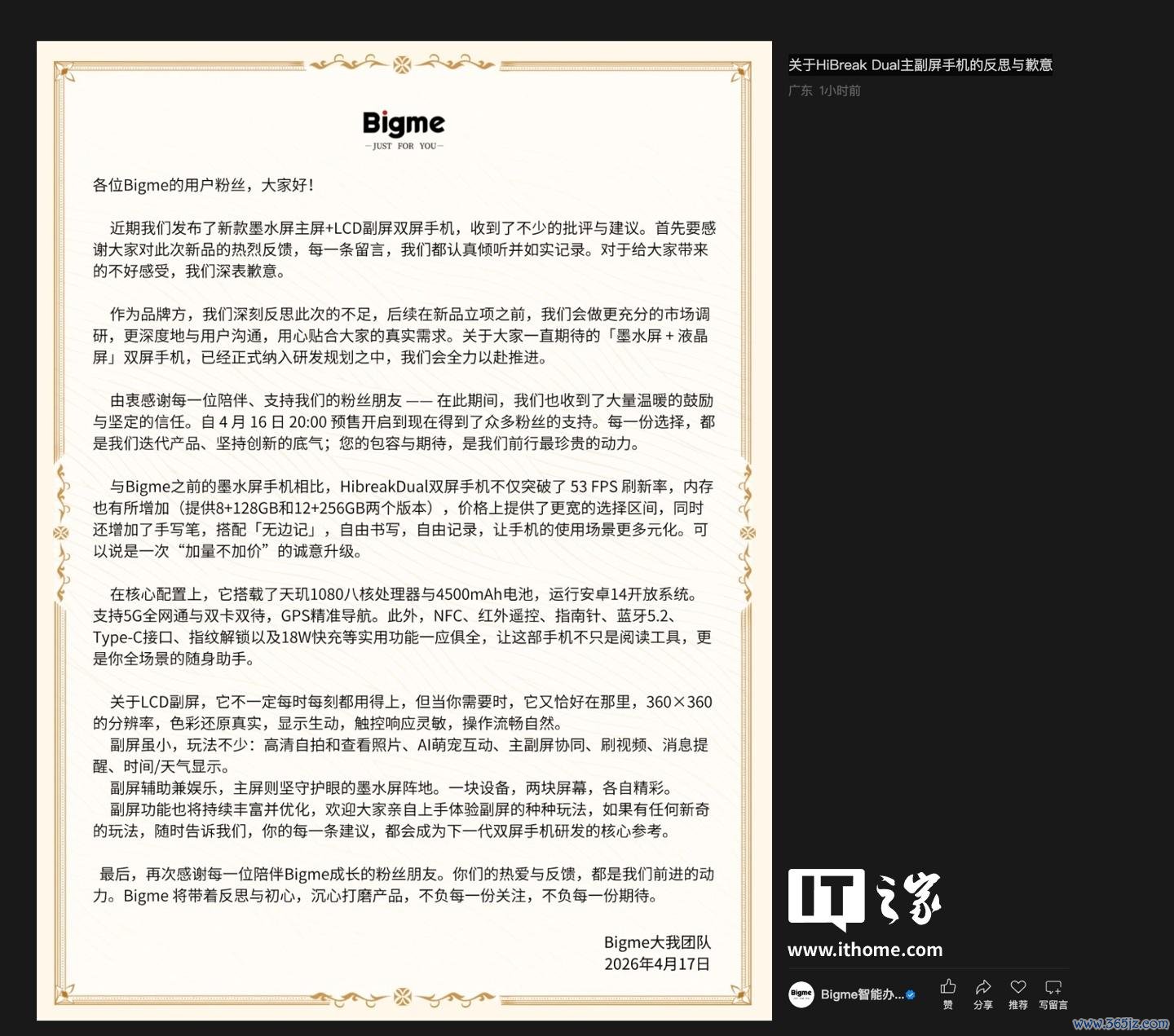The image size is (1174, 1036).
Task: Click the blue verified badge beside the account name
Action: click(x=911, y=994)
